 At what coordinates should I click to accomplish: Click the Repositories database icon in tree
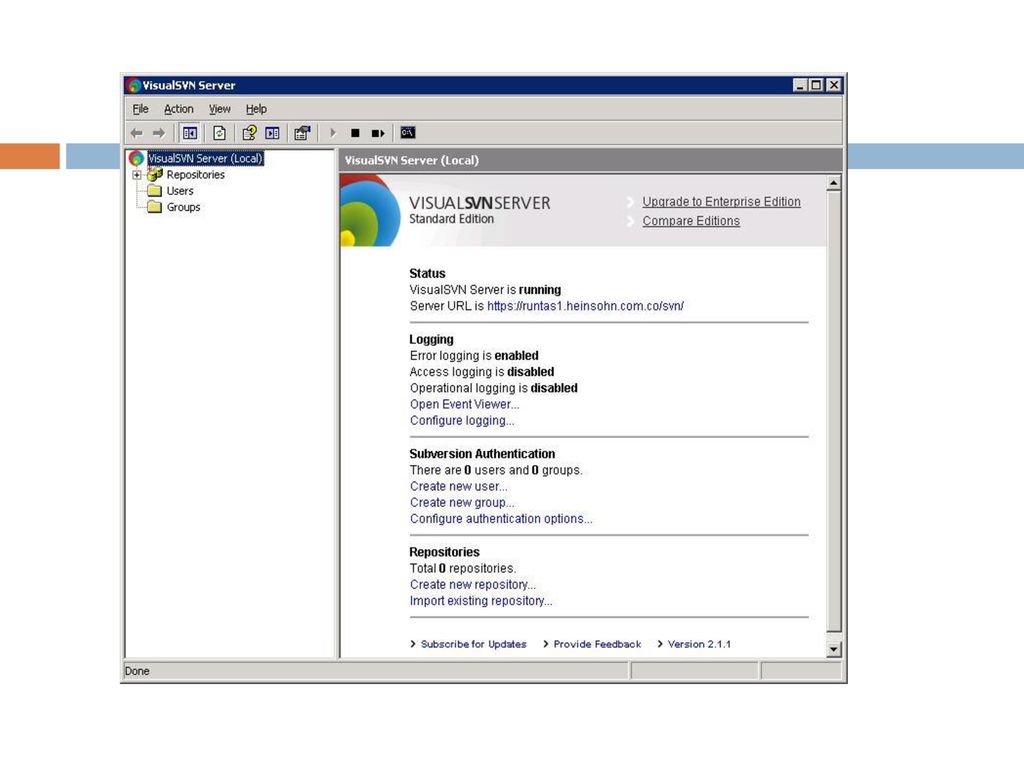tap(155, 174)
